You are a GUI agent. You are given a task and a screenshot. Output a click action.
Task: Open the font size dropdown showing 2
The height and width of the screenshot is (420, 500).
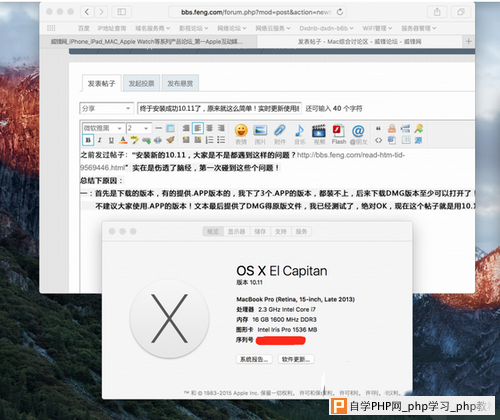[139, 128]
